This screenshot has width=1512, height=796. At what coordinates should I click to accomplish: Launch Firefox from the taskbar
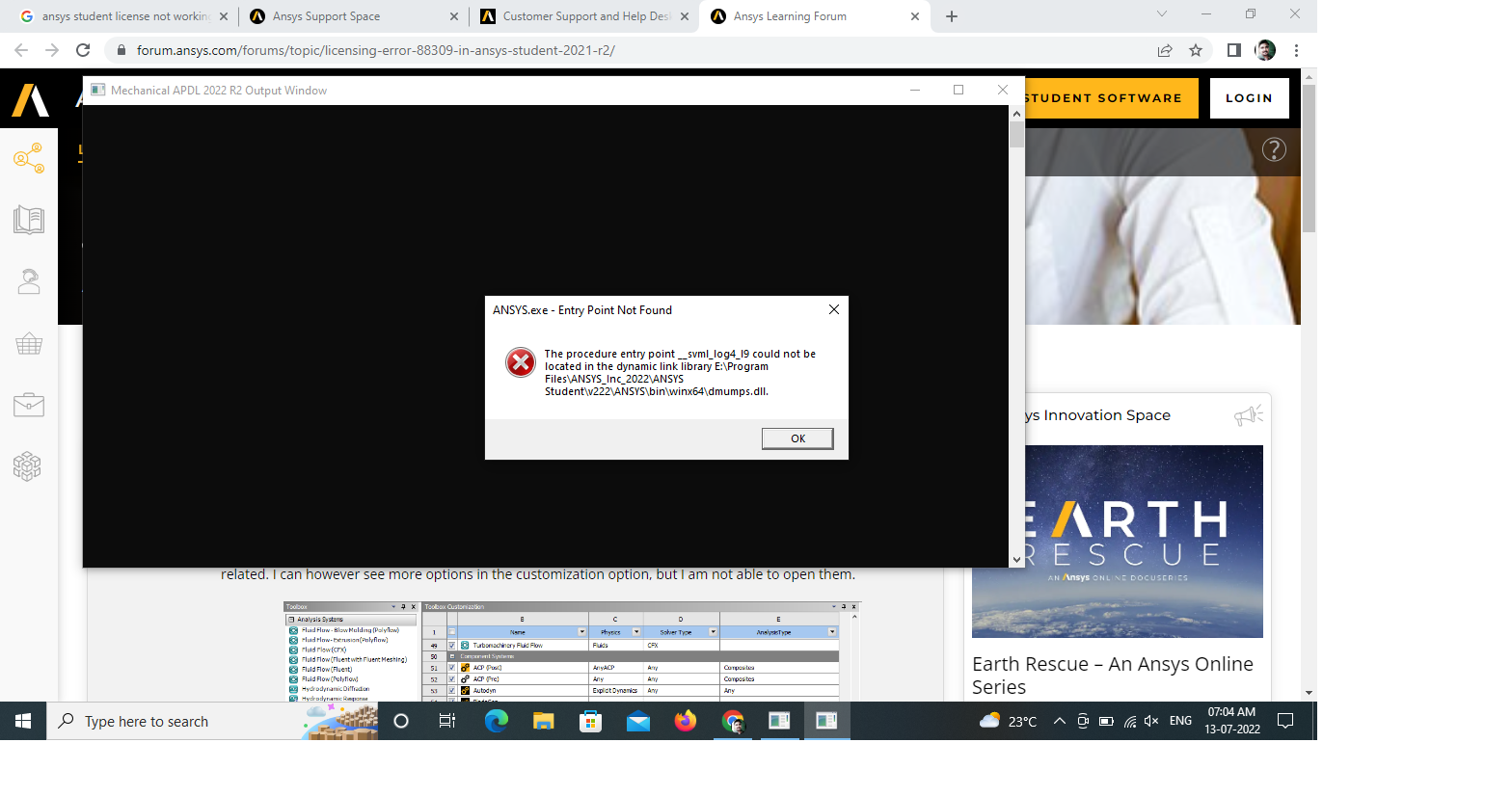pyautogui.click(x=685, y=721)
